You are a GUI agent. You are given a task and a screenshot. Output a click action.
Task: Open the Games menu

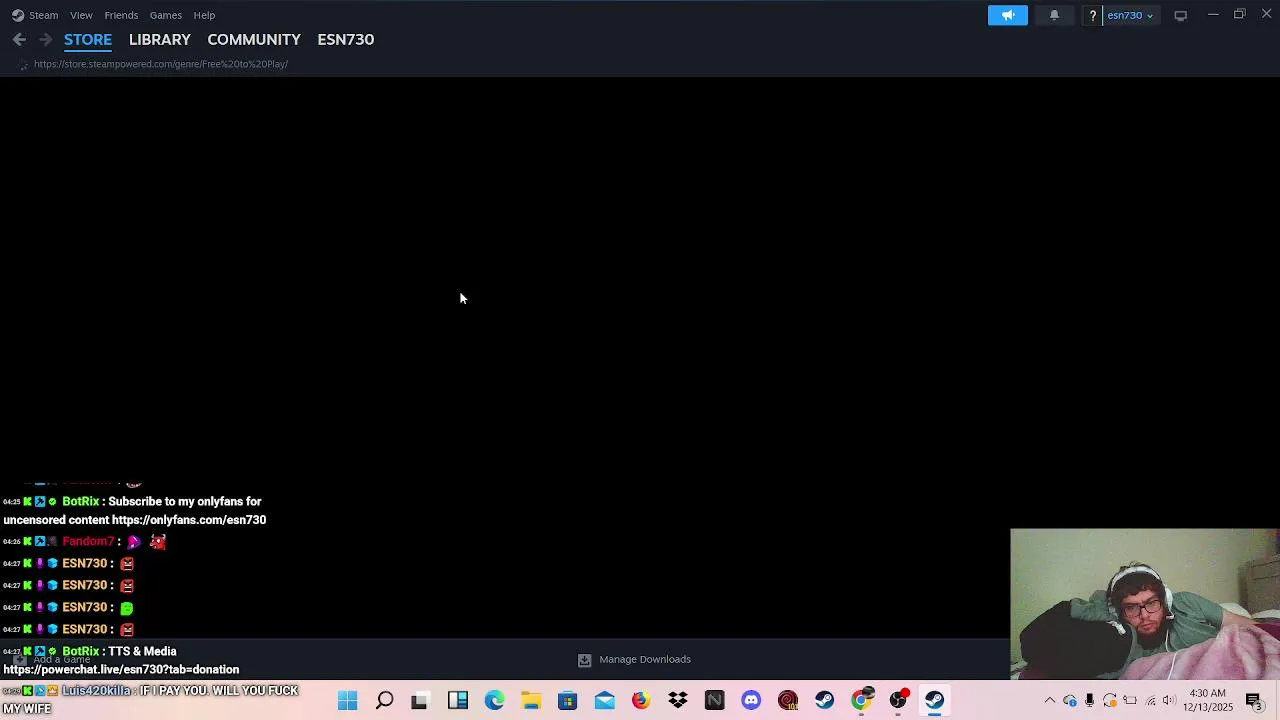[165, 15]
